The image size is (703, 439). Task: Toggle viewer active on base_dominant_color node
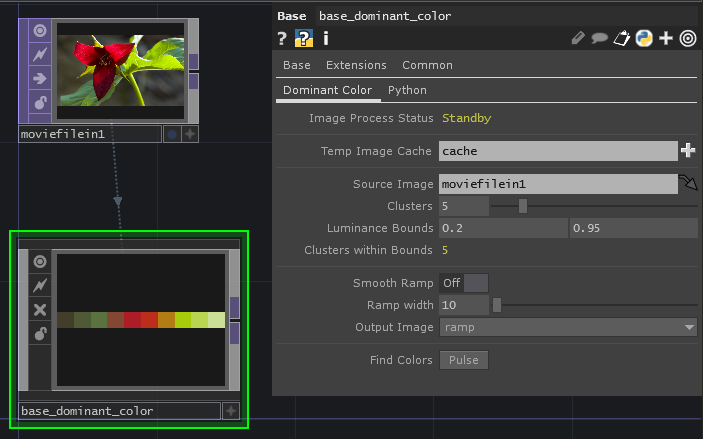point(40,261)
